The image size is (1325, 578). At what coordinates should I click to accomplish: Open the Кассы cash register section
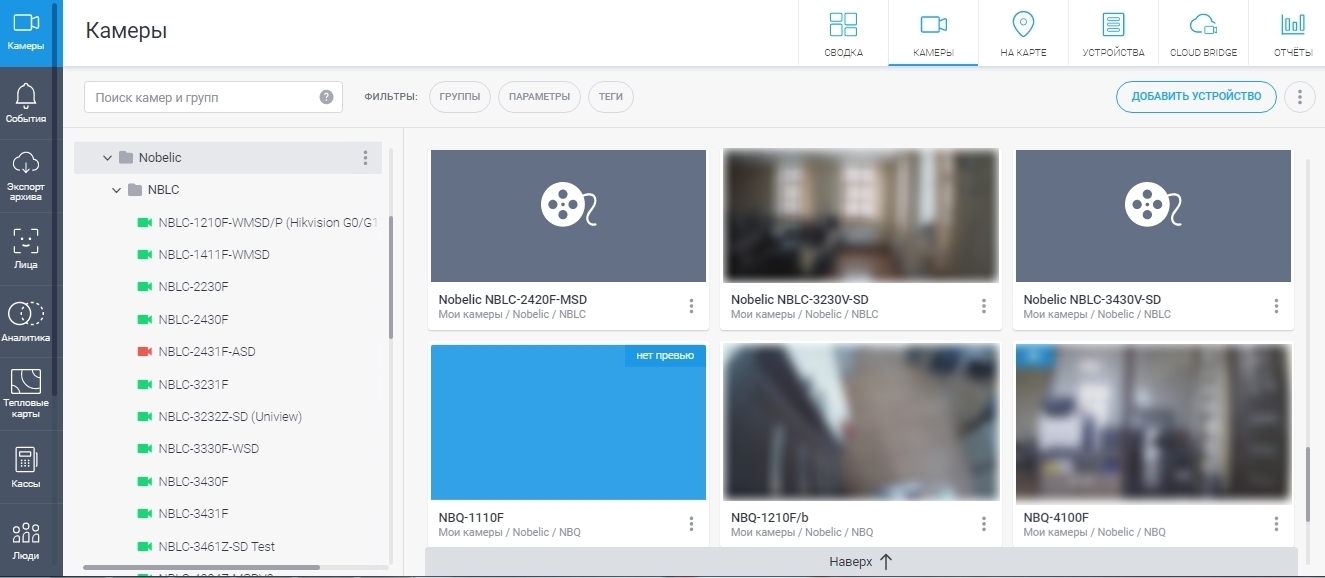[27, 467]
